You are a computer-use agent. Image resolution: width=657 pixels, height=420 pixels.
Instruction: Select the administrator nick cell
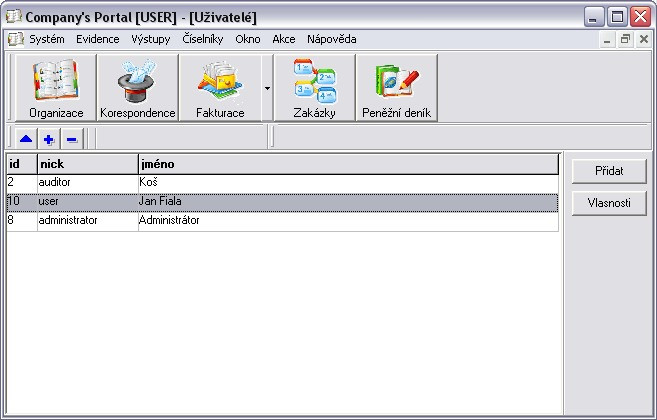pyautogui.click(x=88, y=221)
